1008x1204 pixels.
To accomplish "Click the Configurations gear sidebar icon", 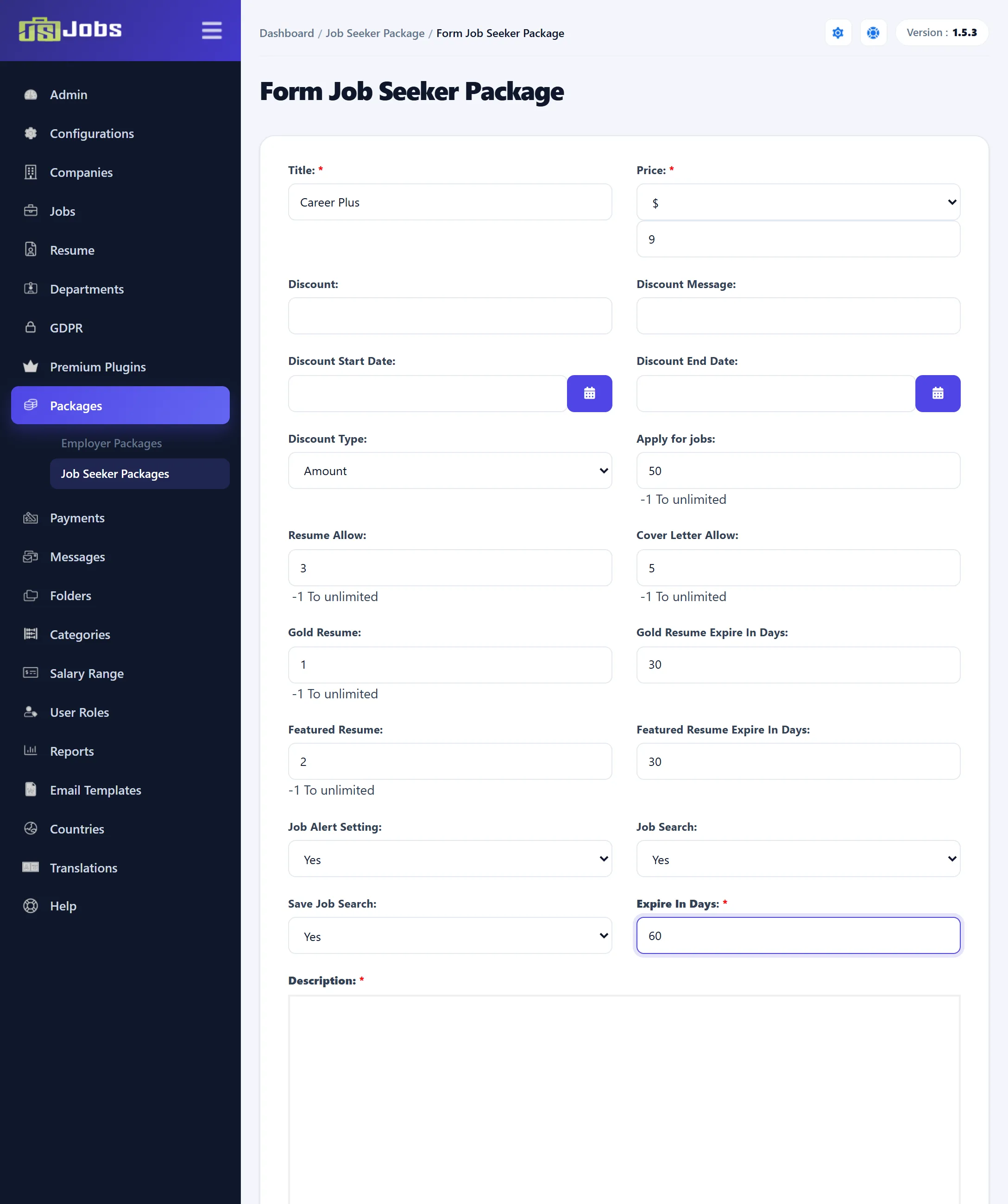I will pos(31,133).
